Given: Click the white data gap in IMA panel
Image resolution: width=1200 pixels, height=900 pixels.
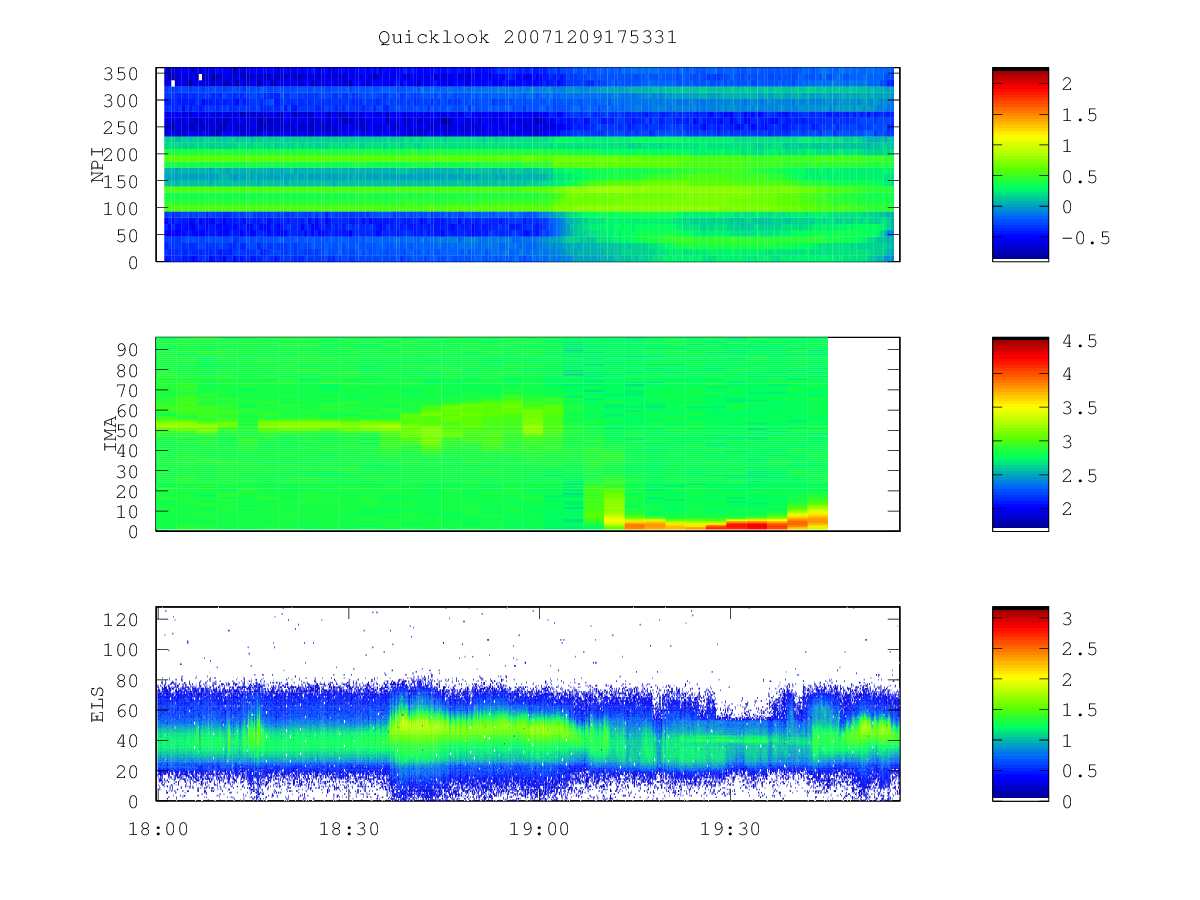Looking at the screenshot, I should coord(863,434).
